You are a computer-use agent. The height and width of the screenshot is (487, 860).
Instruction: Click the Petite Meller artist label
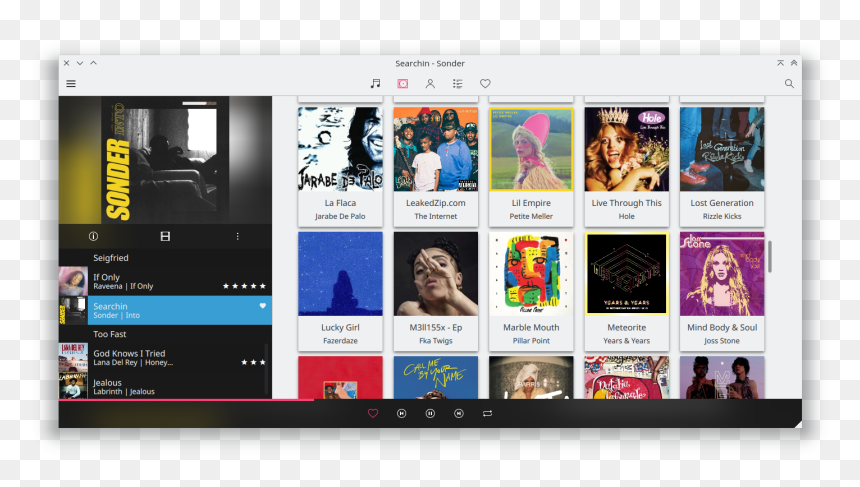pyautogui.click(x=531, y=216)
